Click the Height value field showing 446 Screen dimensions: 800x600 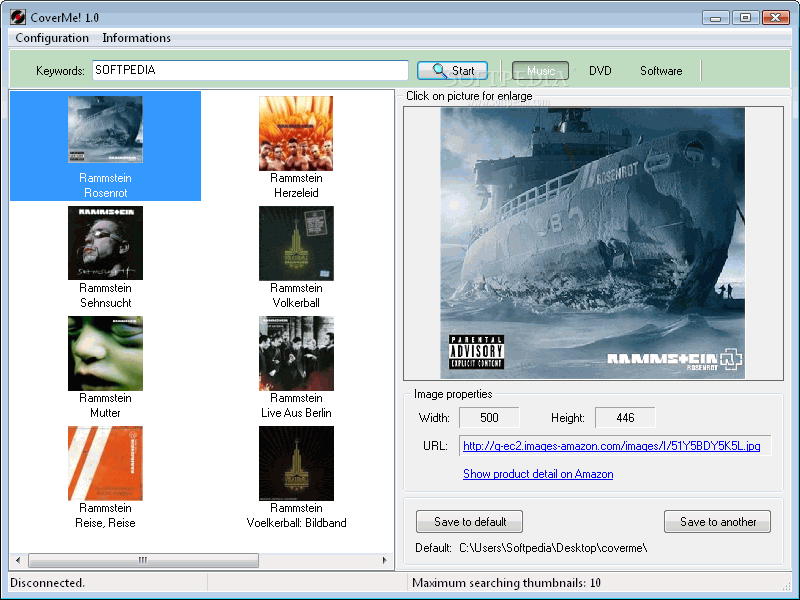coord(625,418)
